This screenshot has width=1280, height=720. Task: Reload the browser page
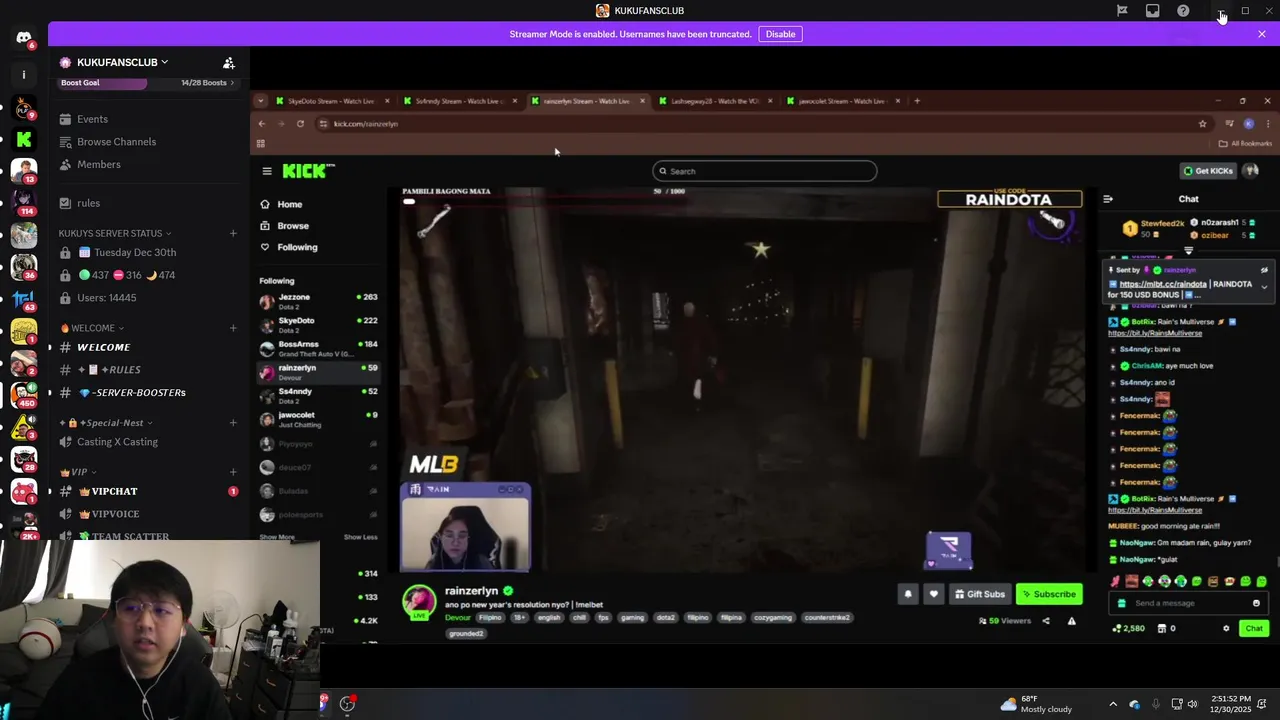pos(300,124)
